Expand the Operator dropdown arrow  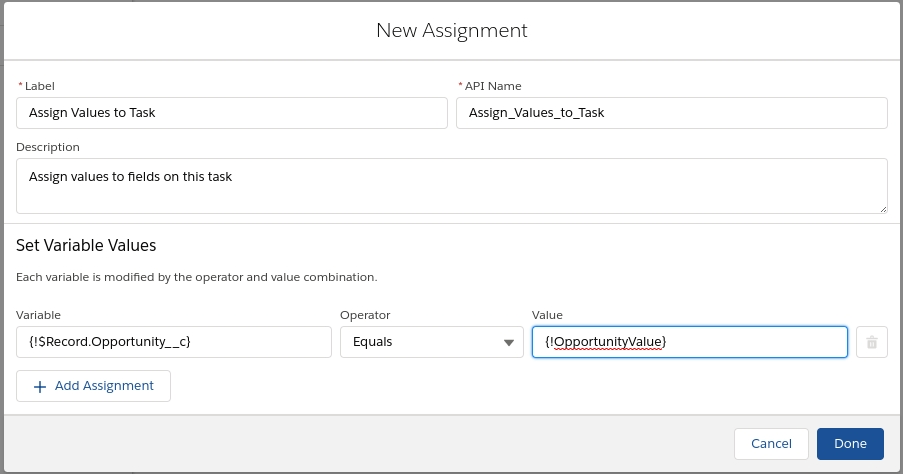pyautogui.click(x=509, y=343)
